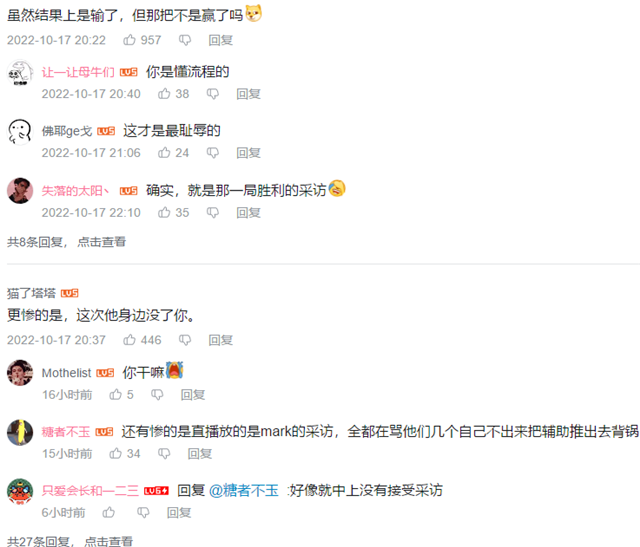
Task: Dislike the reply by 只爱会长和一二三
Action: 143,512
